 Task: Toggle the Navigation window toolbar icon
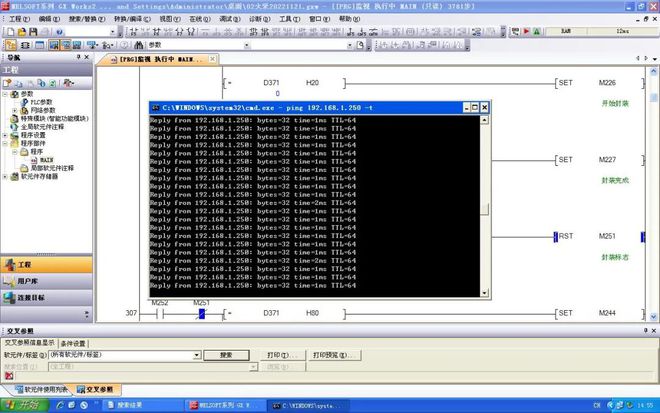[x=11, y=45]
